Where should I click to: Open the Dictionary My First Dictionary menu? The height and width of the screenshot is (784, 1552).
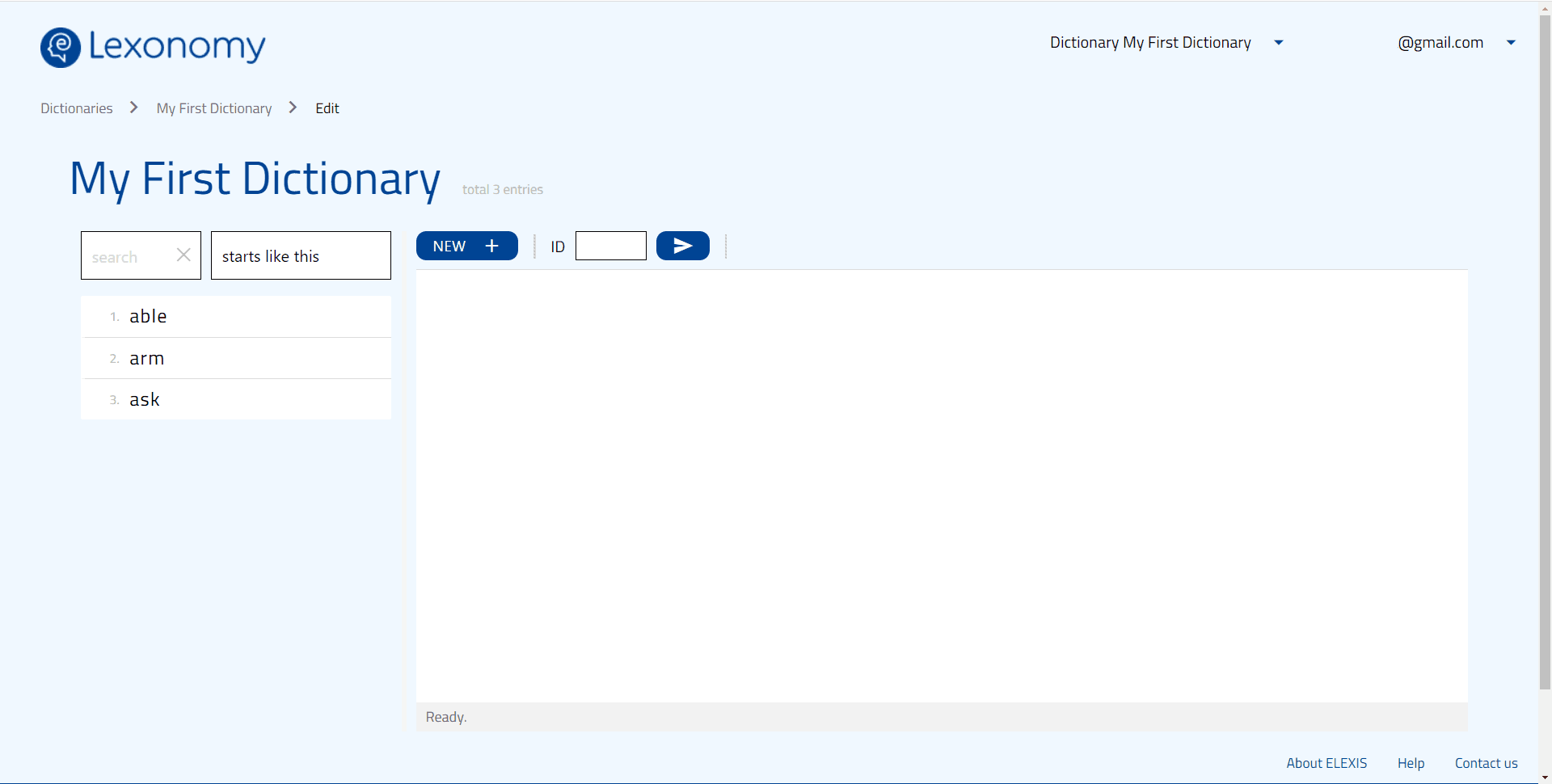click(x=1149, y=42)
